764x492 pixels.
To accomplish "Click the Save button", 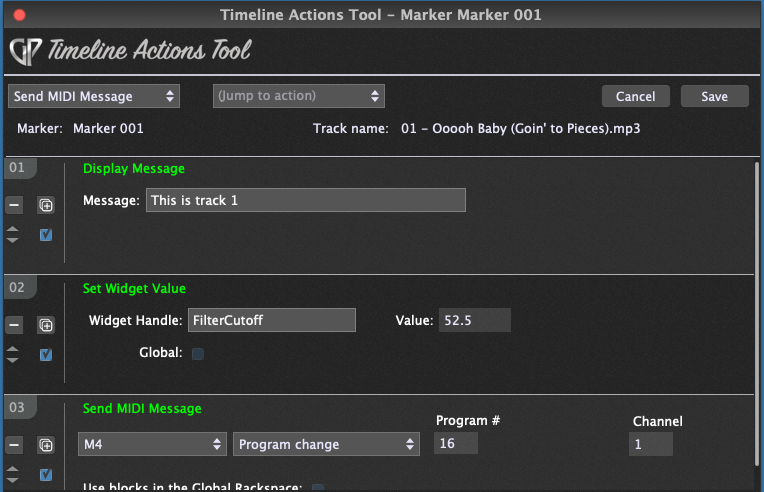I will [x=714, y=96].
